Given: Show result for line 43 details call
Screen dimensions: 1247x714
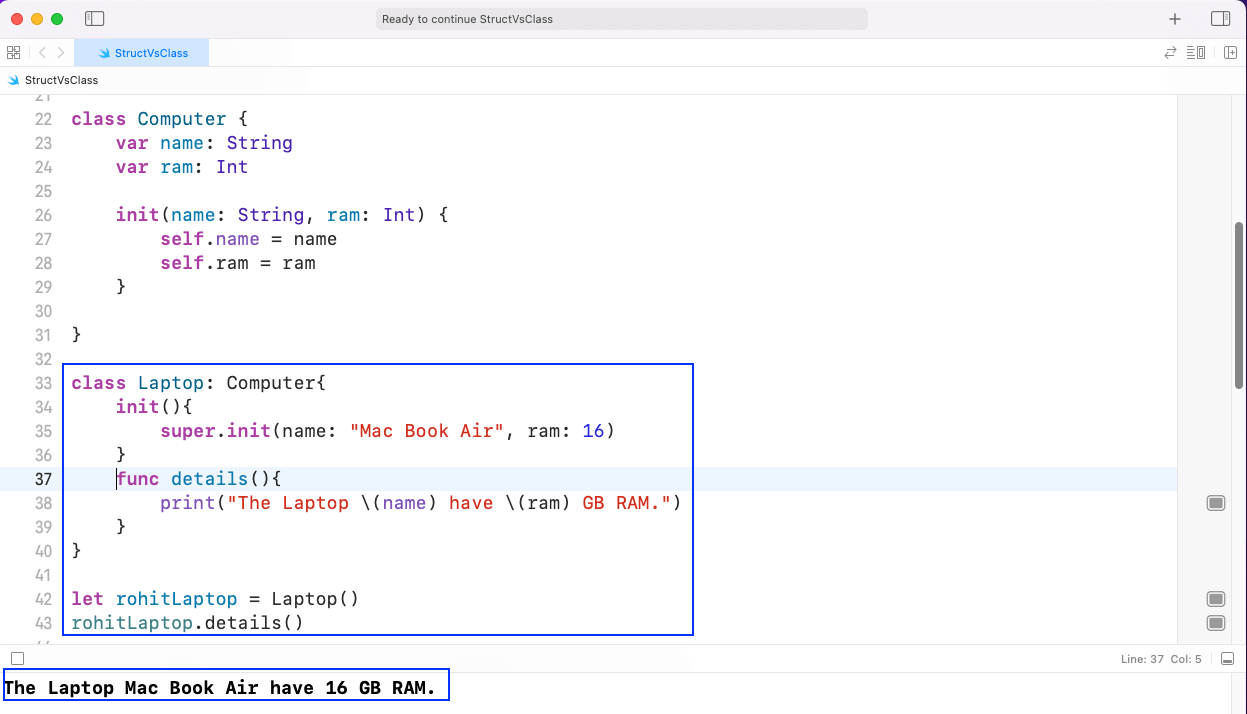Looking at the screenshot, I should click(1216, 623).
